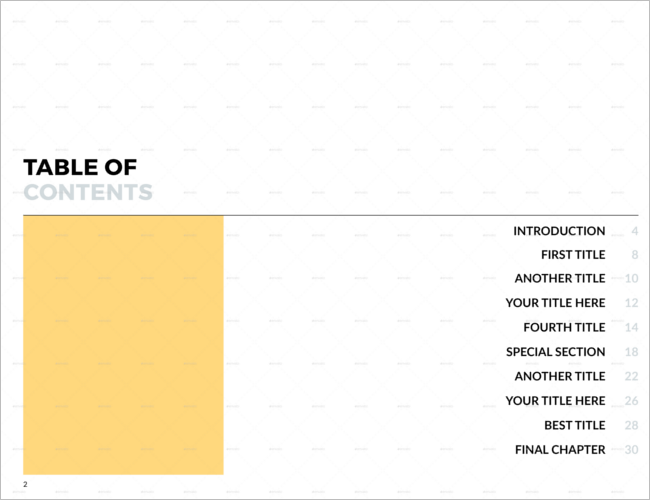Viewport: 650px width, 500px height.
Task: Select the SPECIAL SECTION entry
Action: 555,352
